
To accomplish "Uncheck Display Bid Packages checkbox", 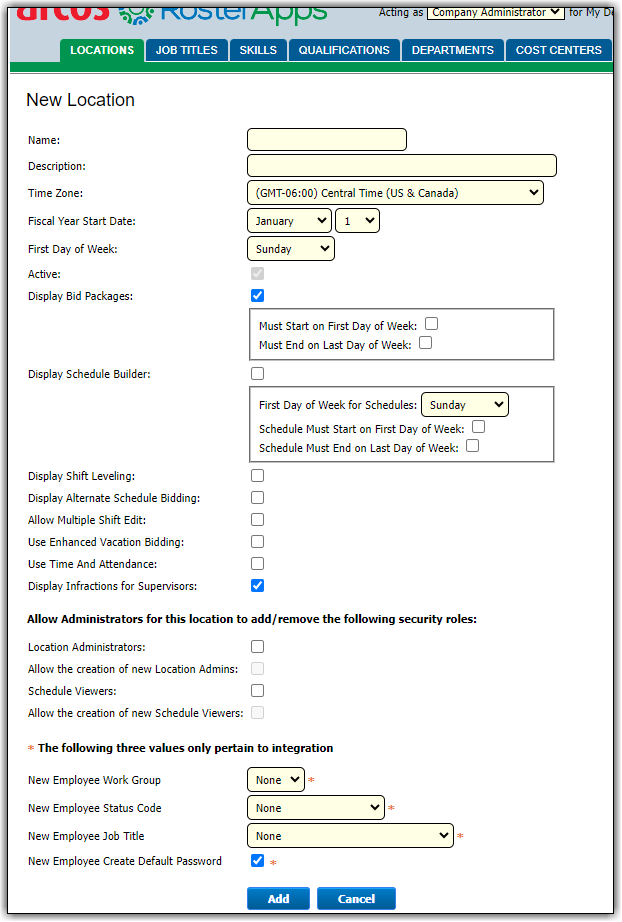I will 258,295.
